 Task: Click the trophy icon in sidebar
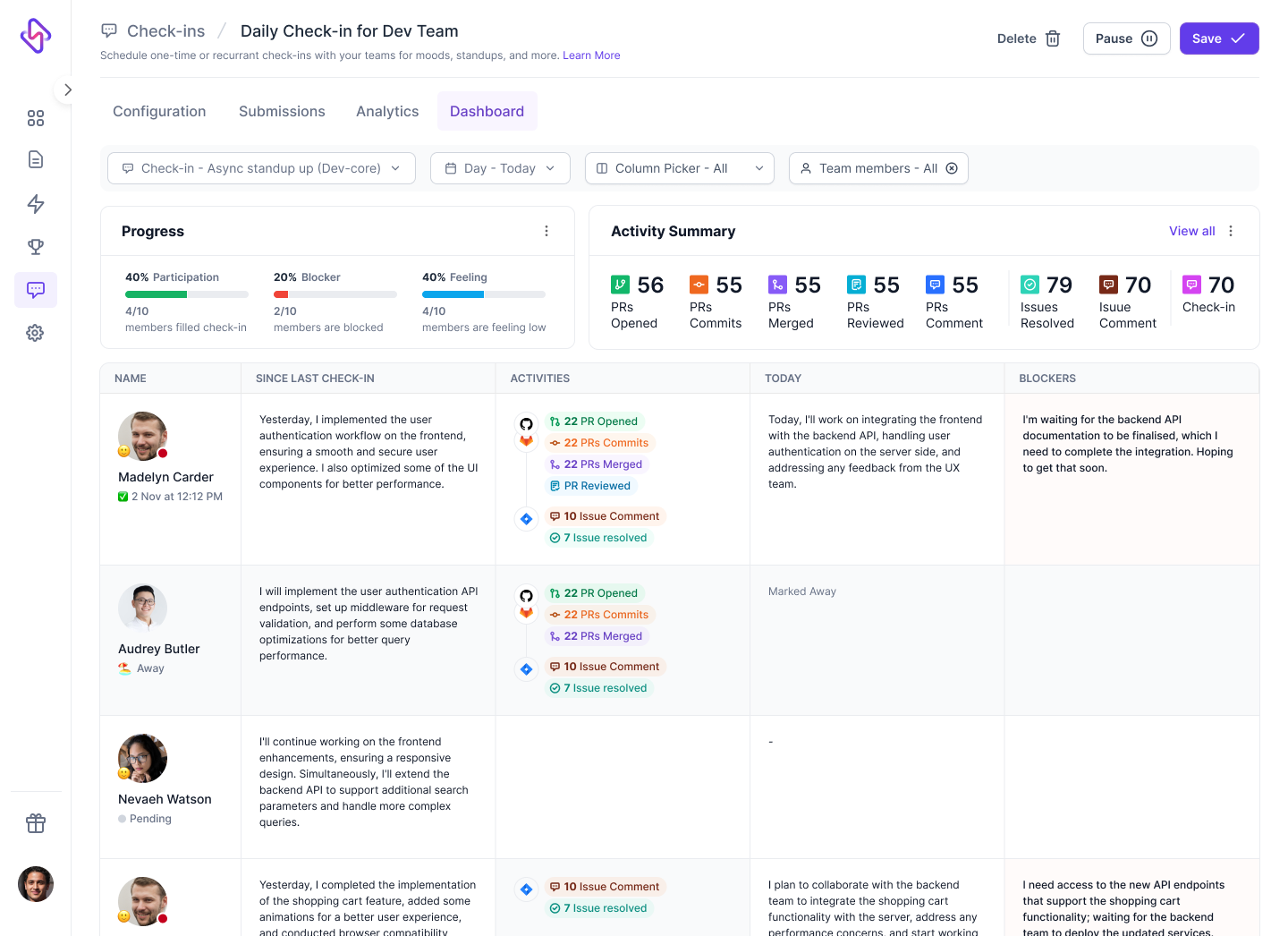click(36, 246)
